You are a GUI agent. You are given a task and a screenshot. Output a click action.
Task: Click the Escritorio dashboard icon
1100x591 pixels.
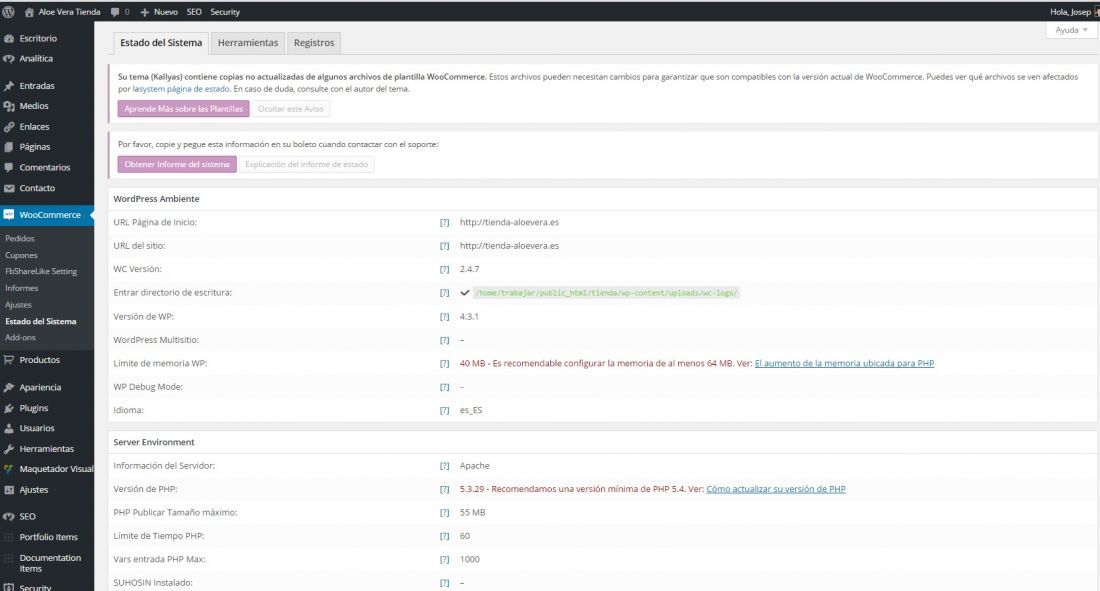(x=9, y=39)
